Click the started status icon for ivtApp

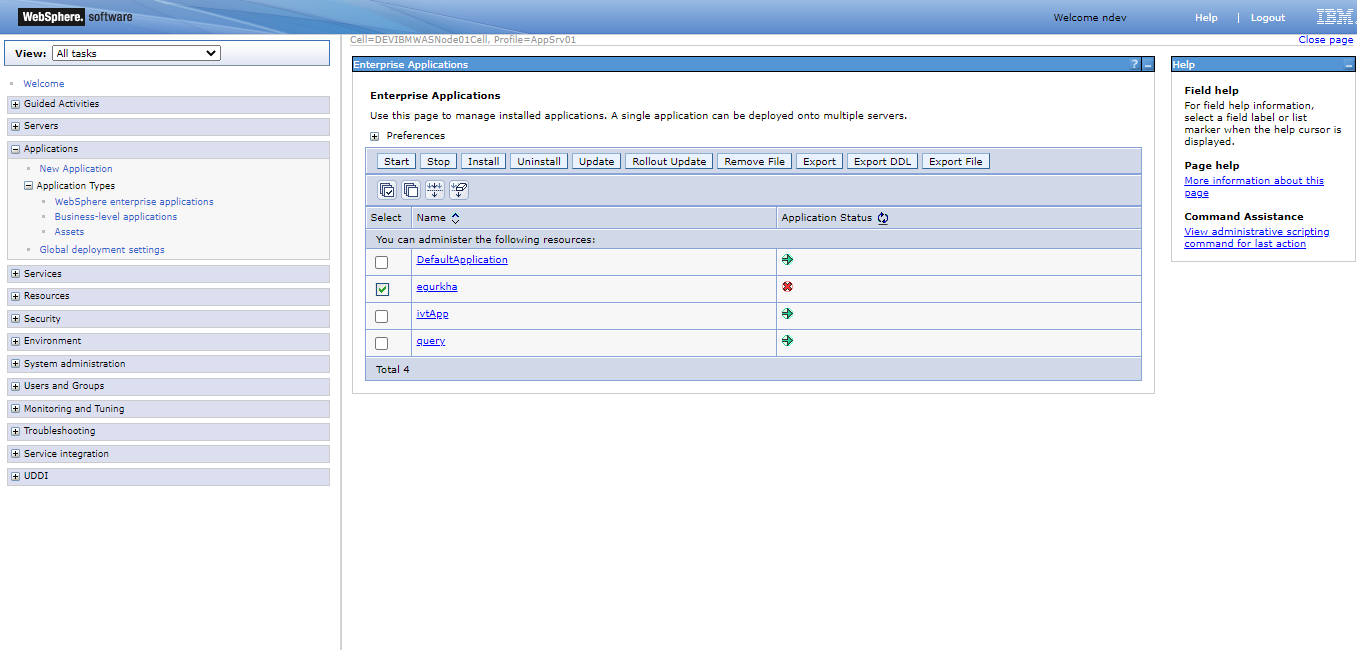[788, 313]
